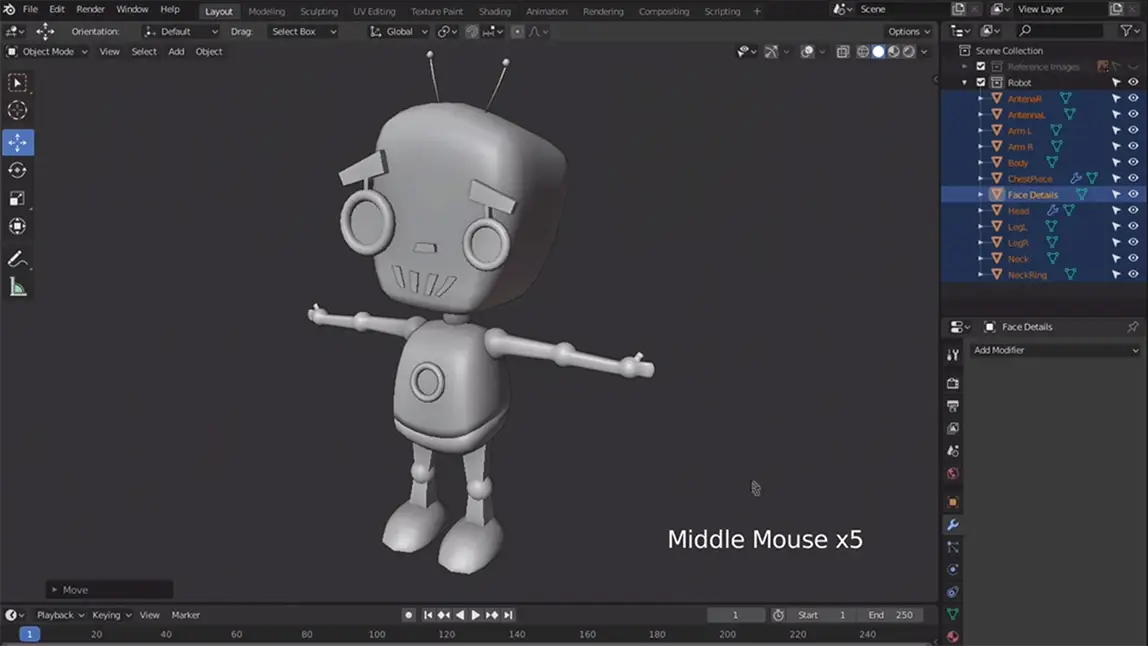Switch to the Sculpting workspace tab
Viewport: 1148px width, 646px height.
click(319, 12)
